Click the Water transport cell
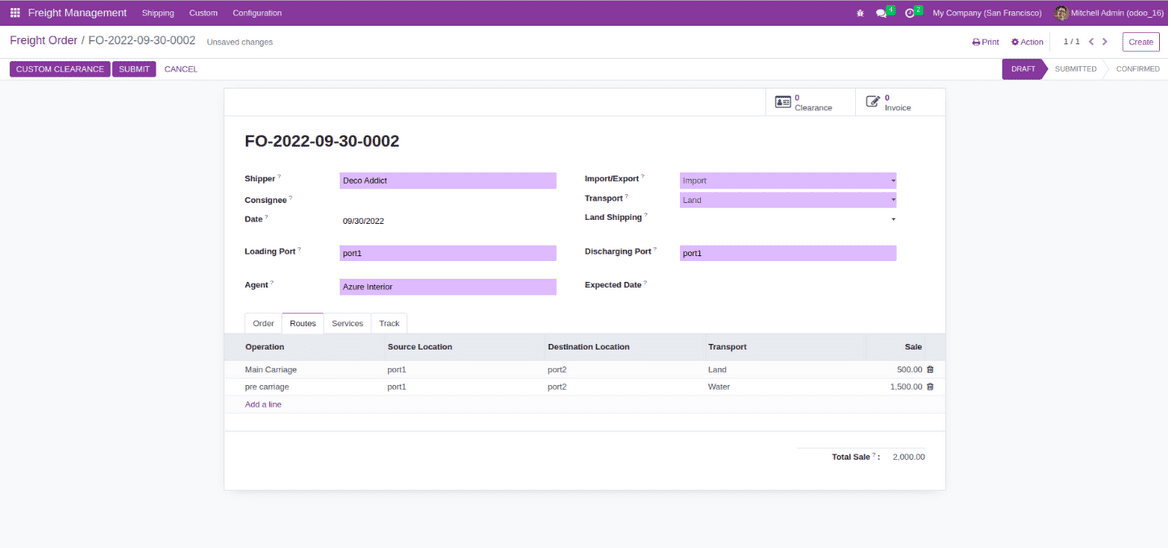1171x548 pixels. (719, 387)
